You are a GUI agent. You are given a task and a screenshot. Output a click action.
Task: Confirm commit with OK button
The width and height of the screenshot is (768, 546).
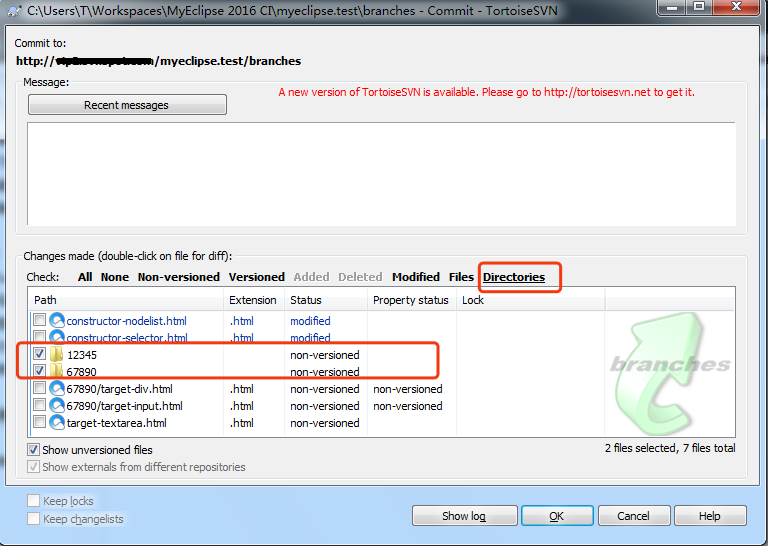click(557, 516)
